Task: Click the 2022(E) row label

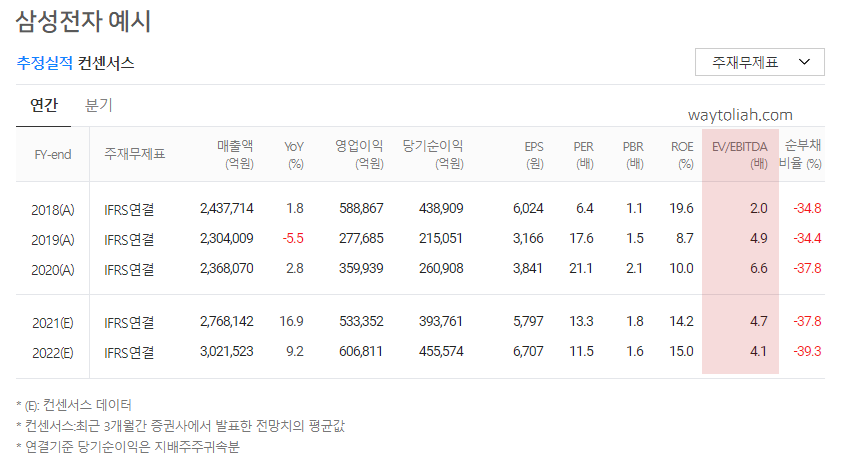Action: click(x=53, y=353)
